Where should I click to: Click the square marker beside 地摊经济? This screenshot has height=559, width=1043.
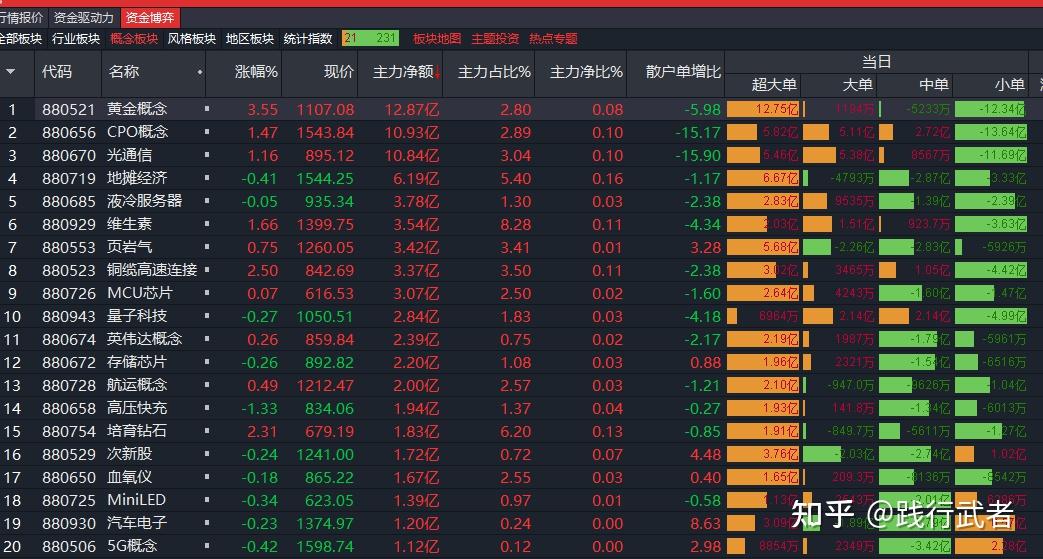click(x=207, y=178)
